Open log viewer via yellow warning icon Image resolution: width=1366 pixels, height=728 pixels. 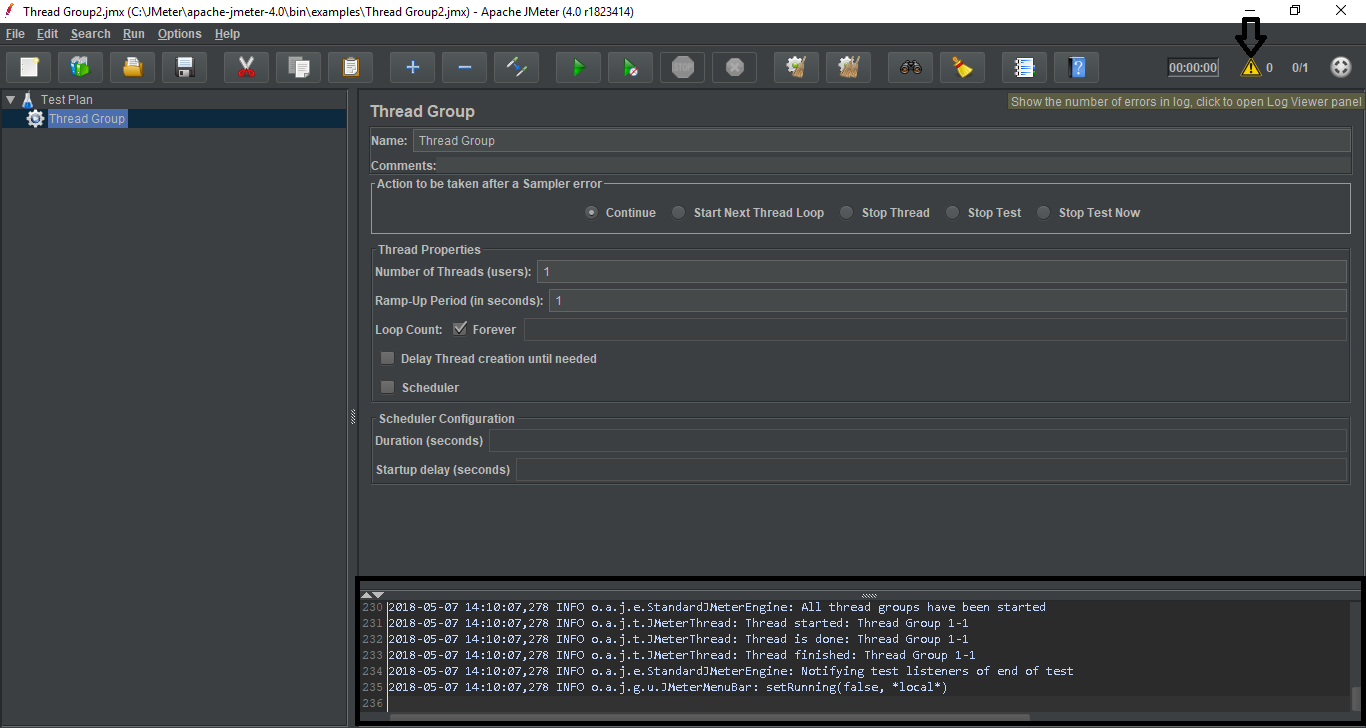pos(1251,68)
